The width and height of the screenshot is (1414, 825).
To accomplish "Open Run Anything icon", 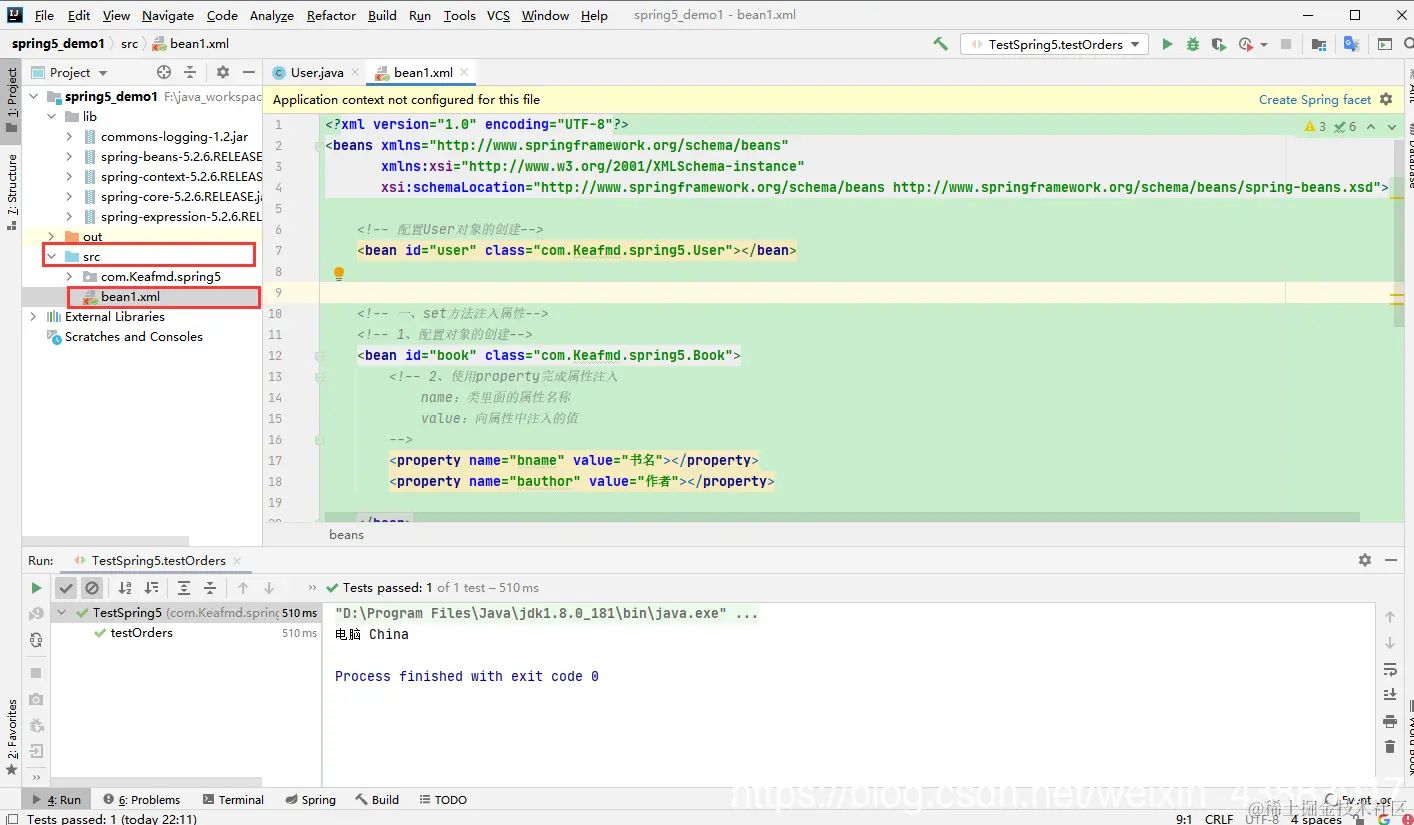I will pyautogui.click(x=1384, y=44).
